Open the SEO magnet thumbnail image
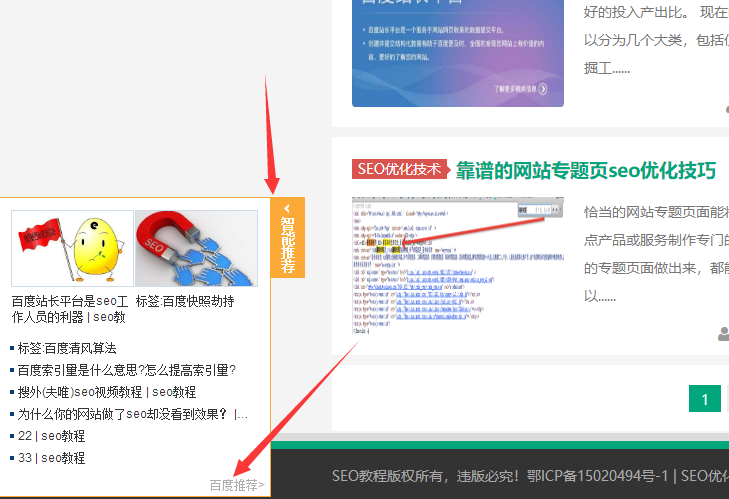729x499 pixels. pyautogui.click(x=196, y=248)
